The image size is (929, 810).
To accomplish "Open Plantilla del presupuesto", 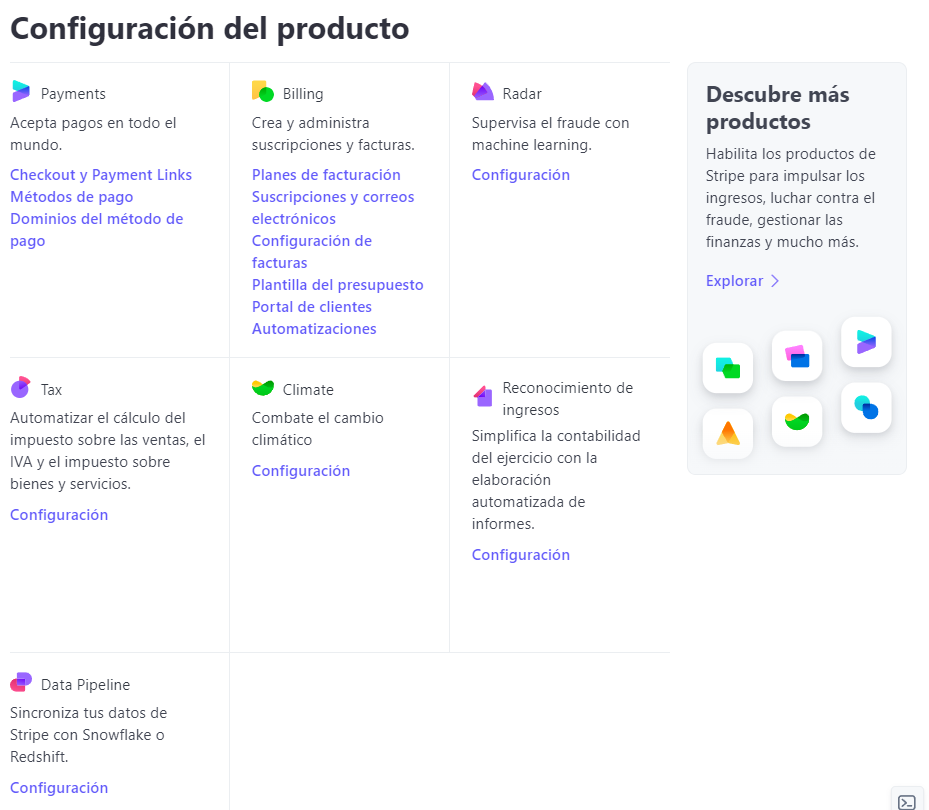I will (337, 285).
